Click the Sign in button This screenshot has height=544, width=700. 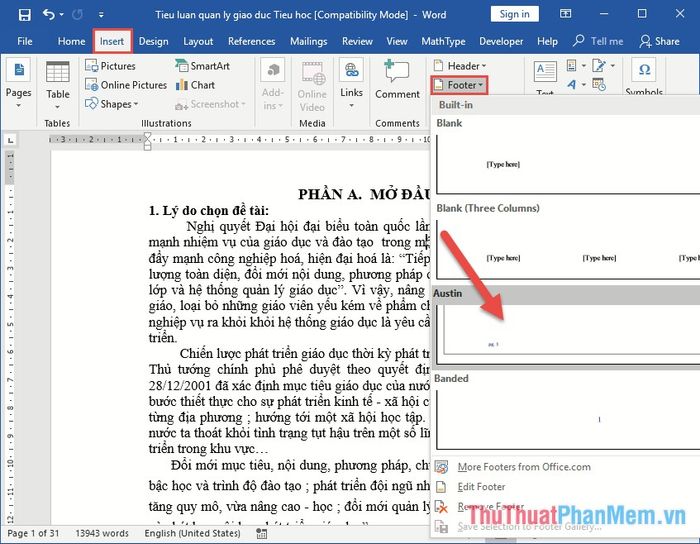tap(514, 14)
